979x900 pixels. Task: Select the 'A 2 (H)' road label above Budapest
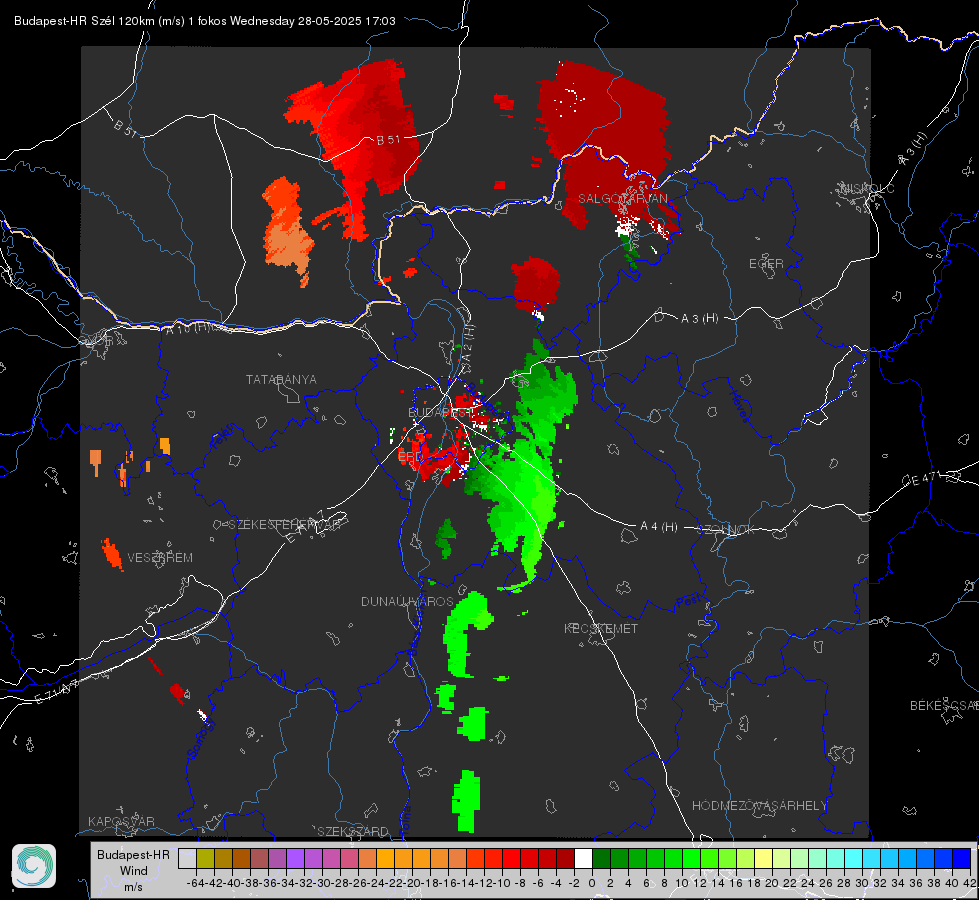tap(469, 342)
